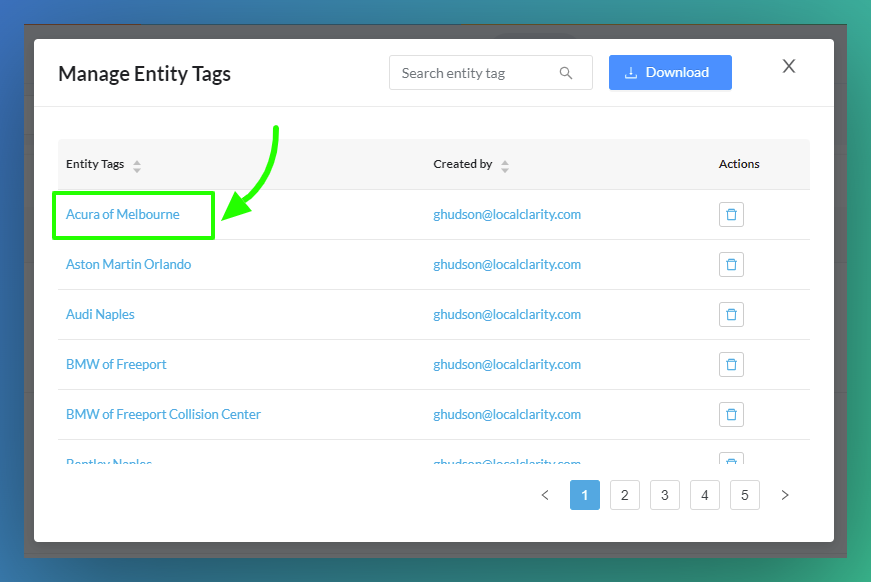Click creator email for Audi Naples
This screenshot has height=582, width=871.
(507, 314)
